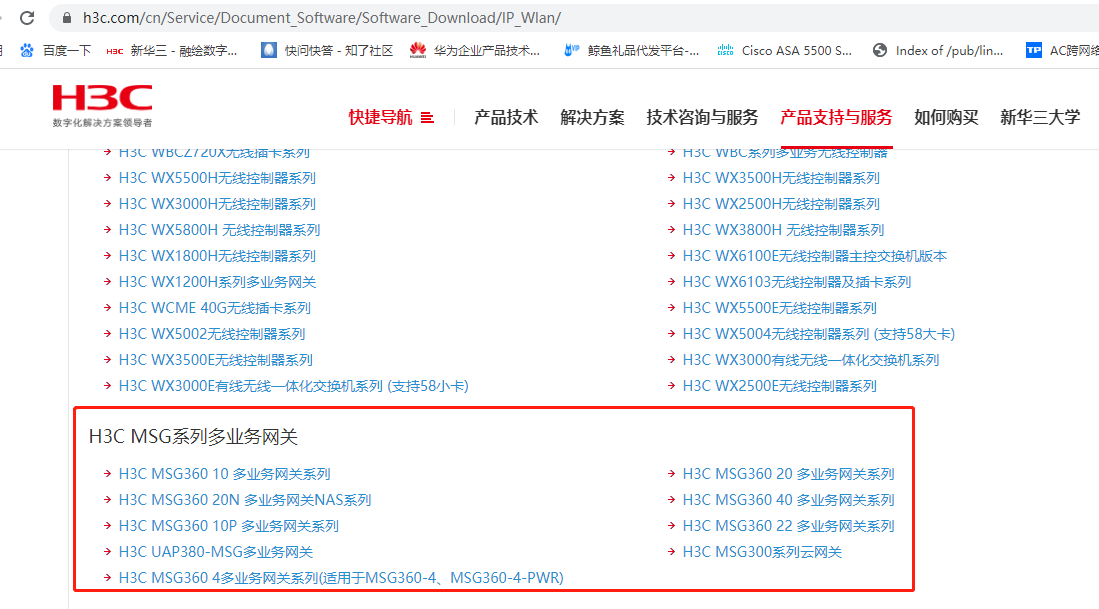The width and height of the screenshot is (1099, 609).
Task: Open the 解决方案 menu
Action: [592, 117]
